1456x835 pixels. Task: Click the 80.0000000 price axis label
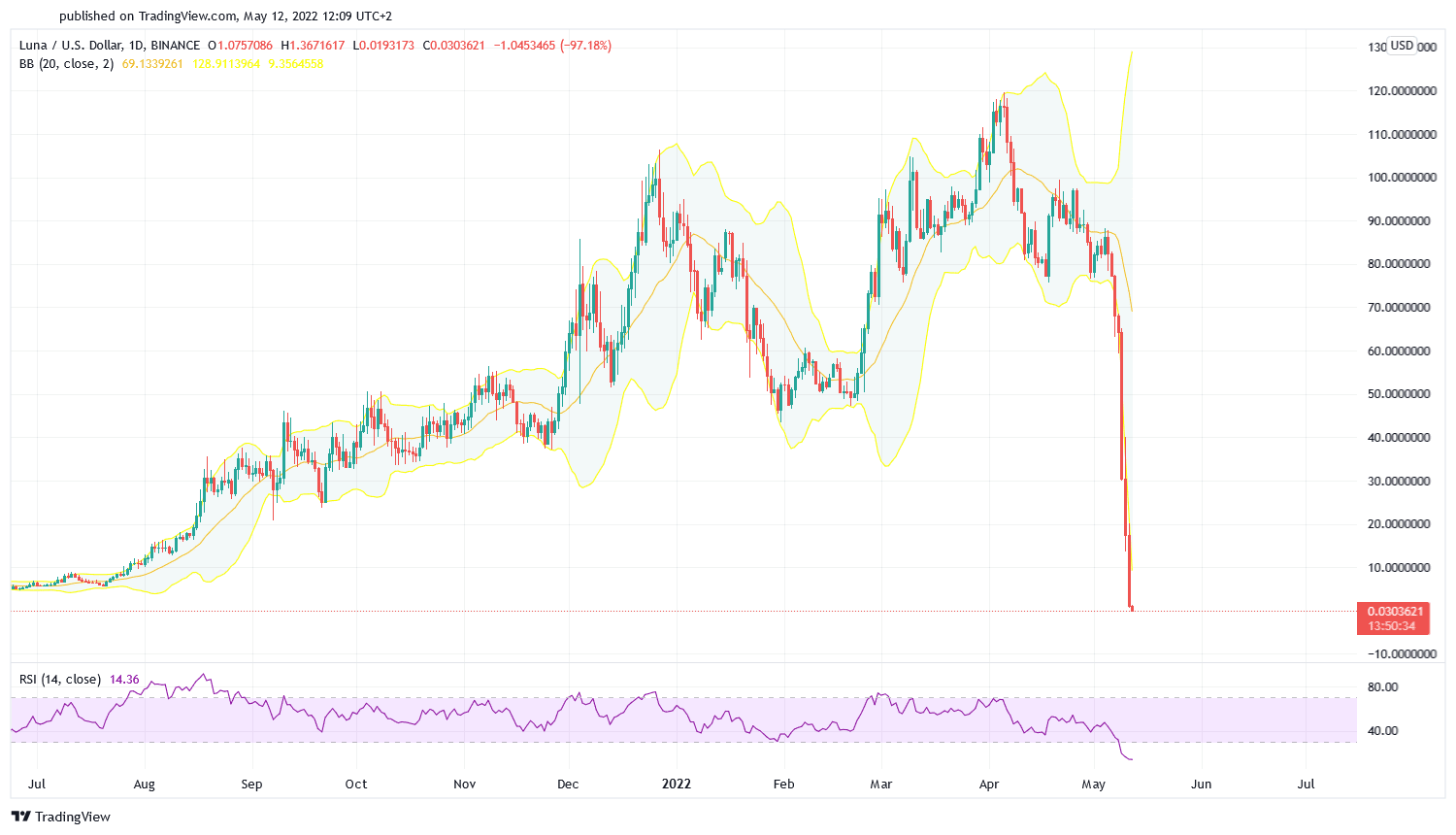(x=1399, y=264)
